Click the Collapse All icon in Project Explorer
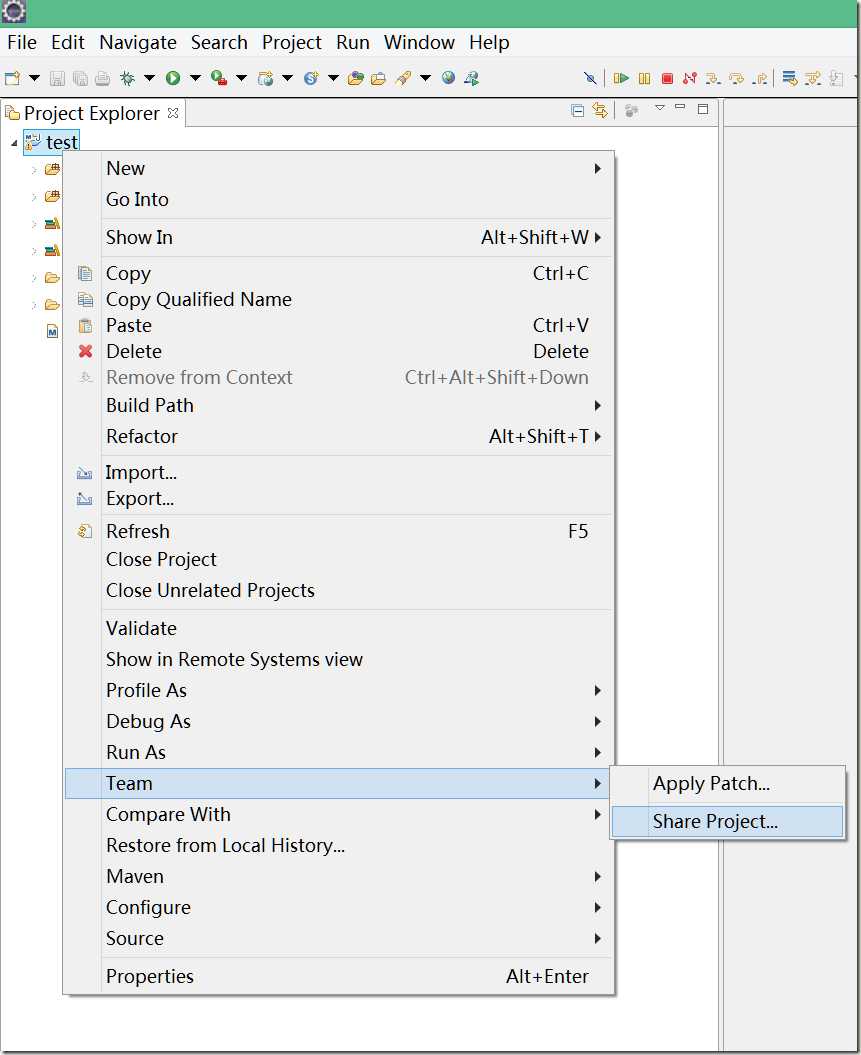 [577, 110]
